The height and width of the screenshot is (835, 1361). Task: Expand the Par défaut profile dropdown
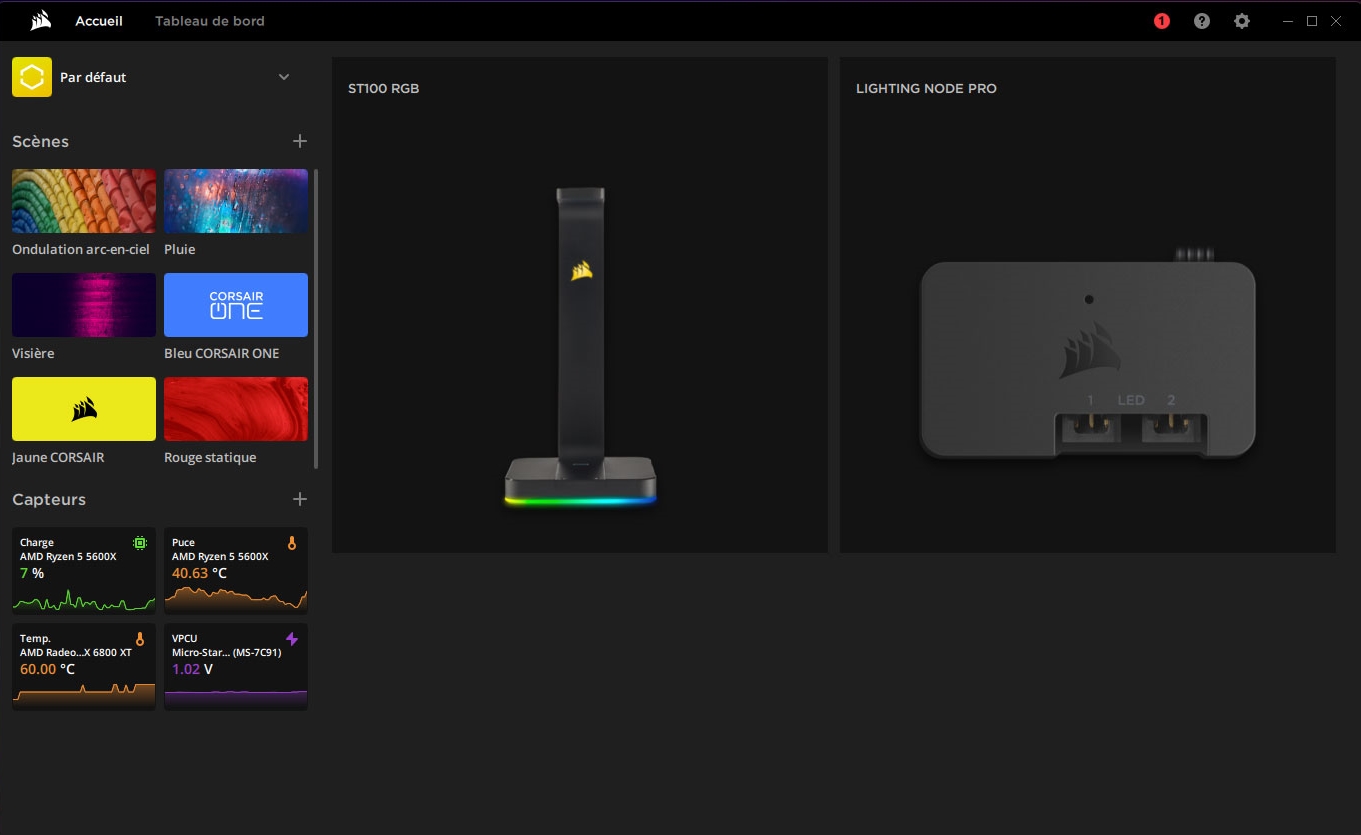[x=284, y=77]
